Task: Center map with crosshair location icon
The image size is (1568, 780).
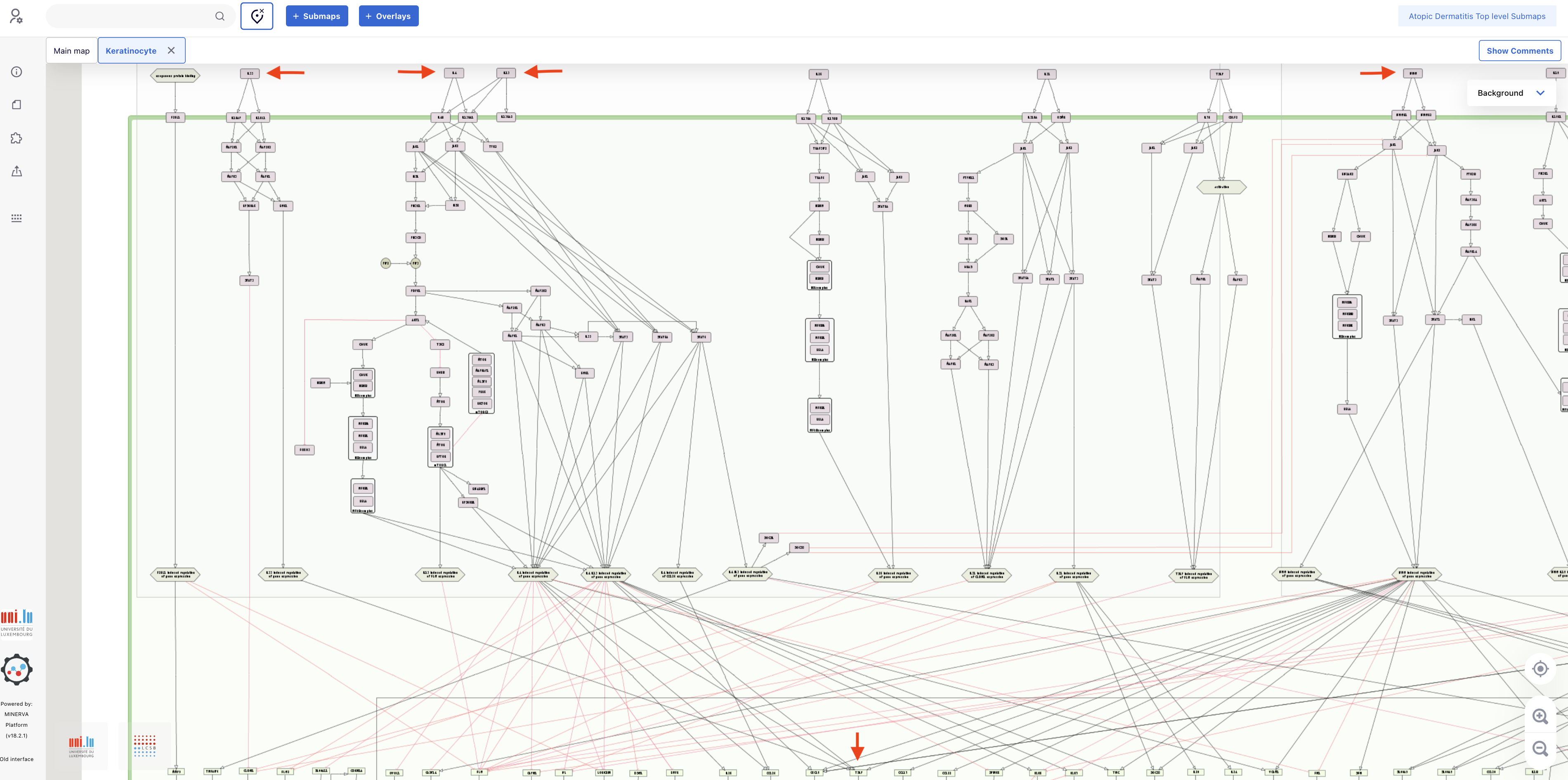Action: click(x=1540, y=669)
